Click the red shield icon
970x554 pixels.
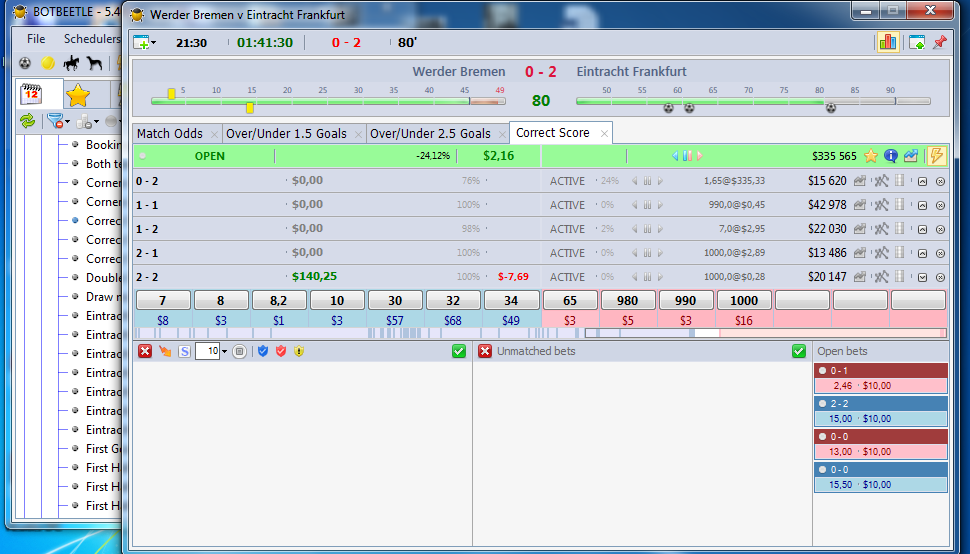tap(281, 351)
